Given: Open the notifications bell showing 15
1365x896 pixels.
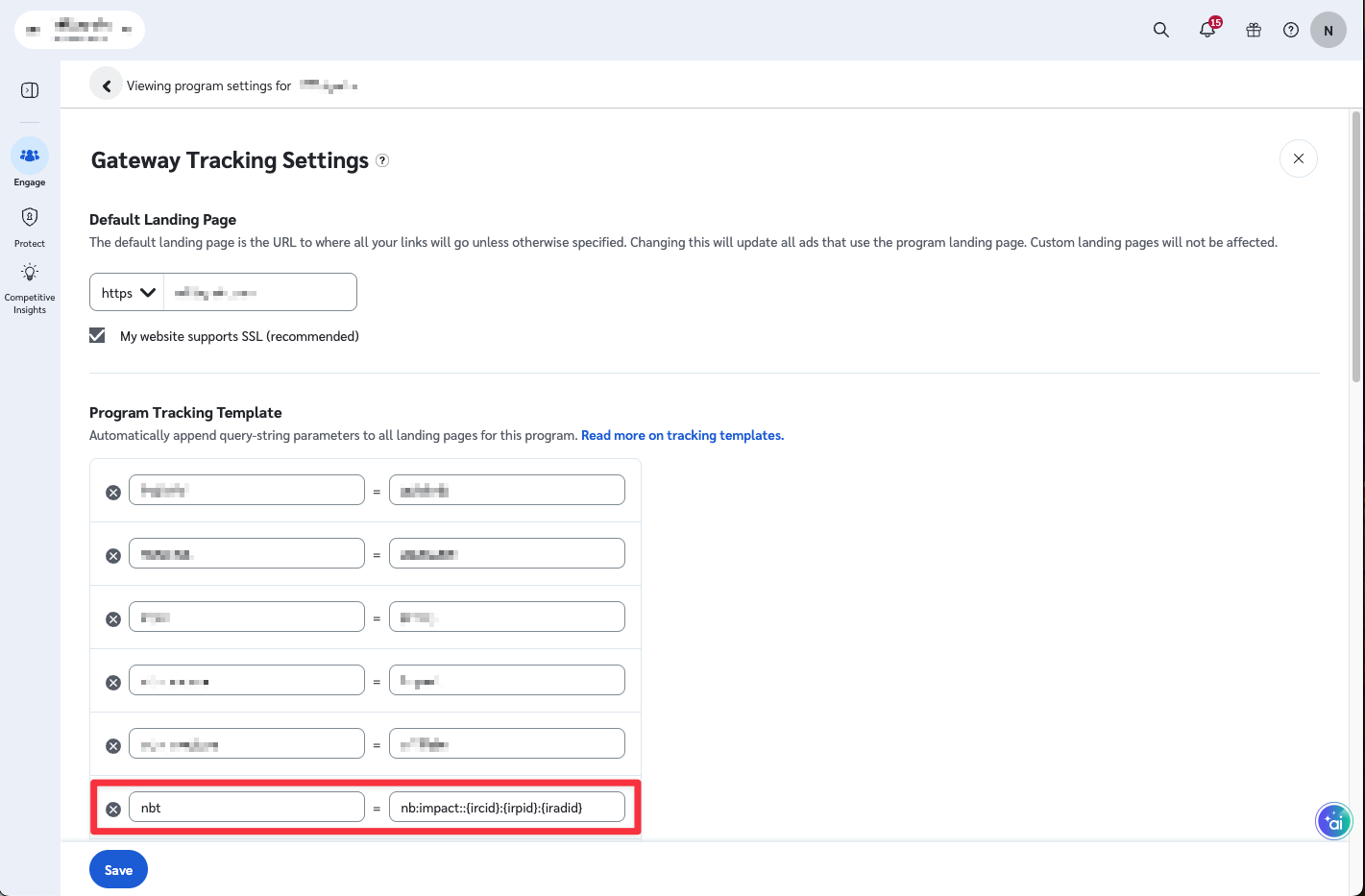Looking at the screenshot, I should tap(1208, 29).
